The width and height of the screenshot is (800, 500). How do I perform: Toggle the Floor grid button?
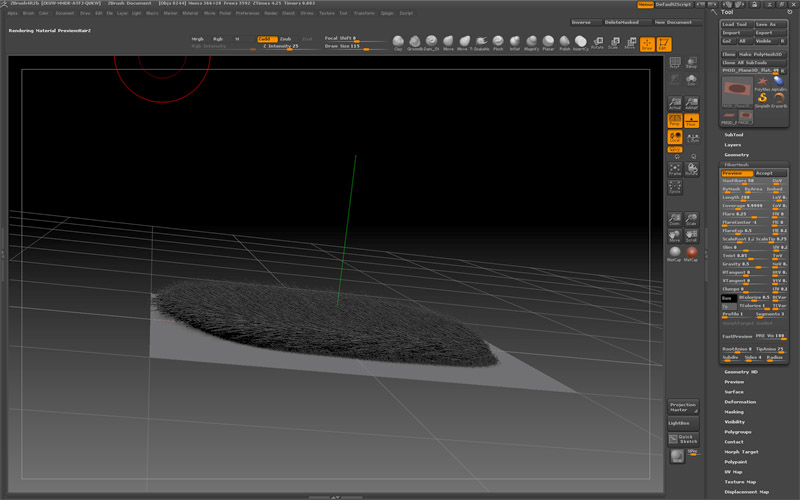coord(691,120)
